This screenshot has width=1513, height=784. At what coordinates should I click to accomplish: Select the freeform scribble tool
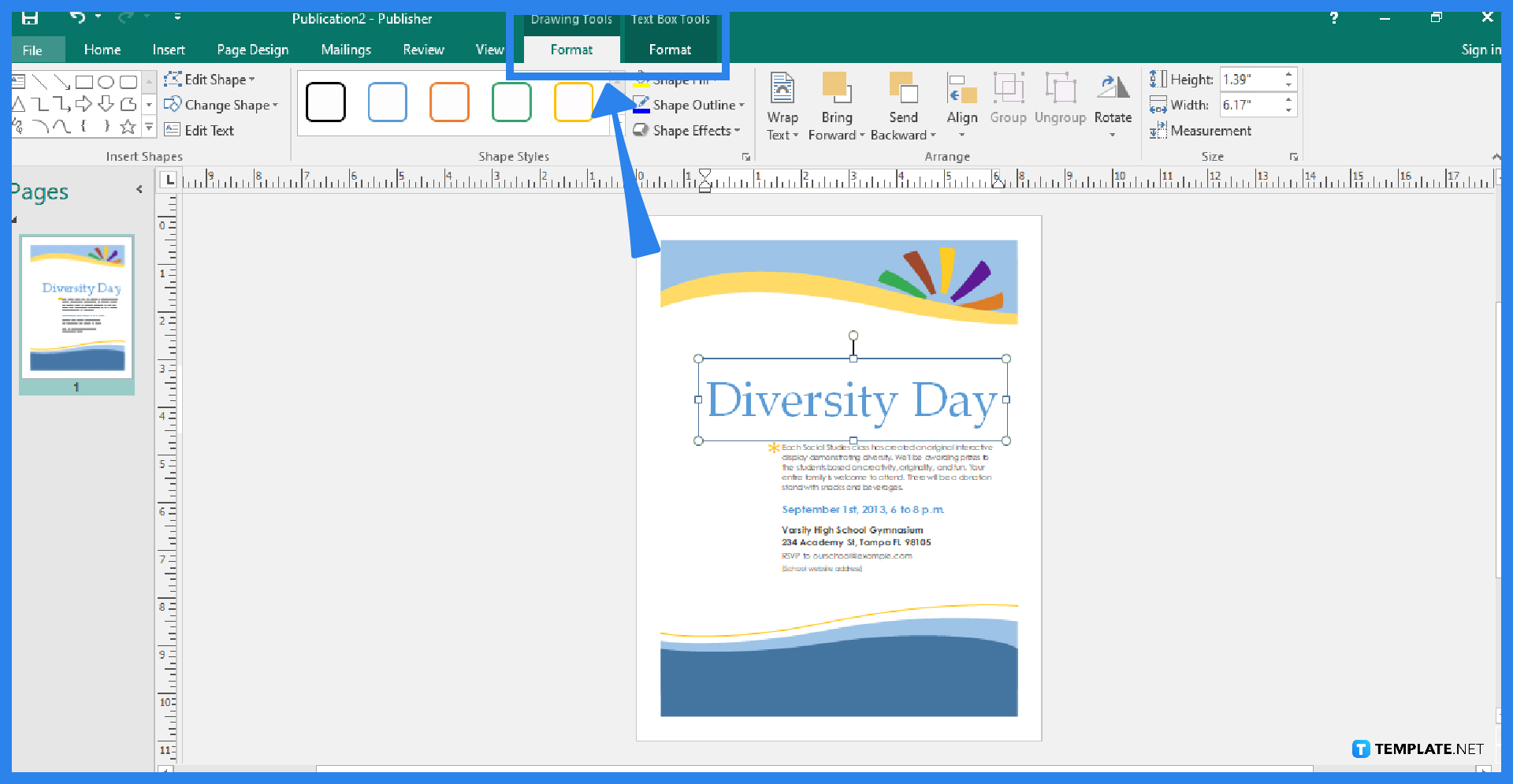click(18, 126)
